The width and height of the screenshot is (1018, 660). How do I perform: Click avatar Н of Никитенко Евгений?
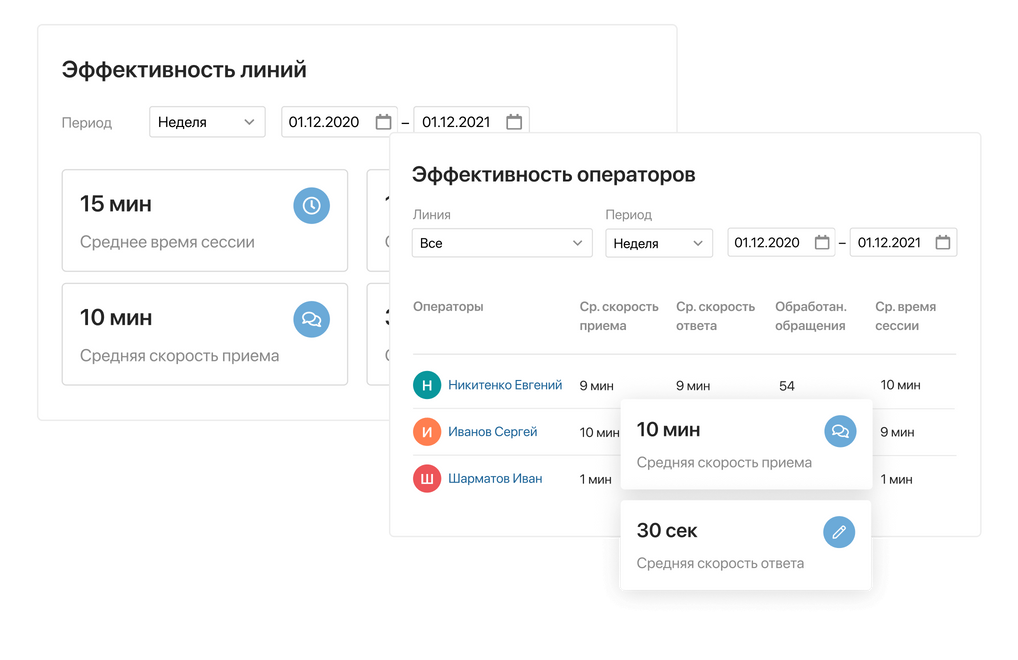(x=427, y=385)
